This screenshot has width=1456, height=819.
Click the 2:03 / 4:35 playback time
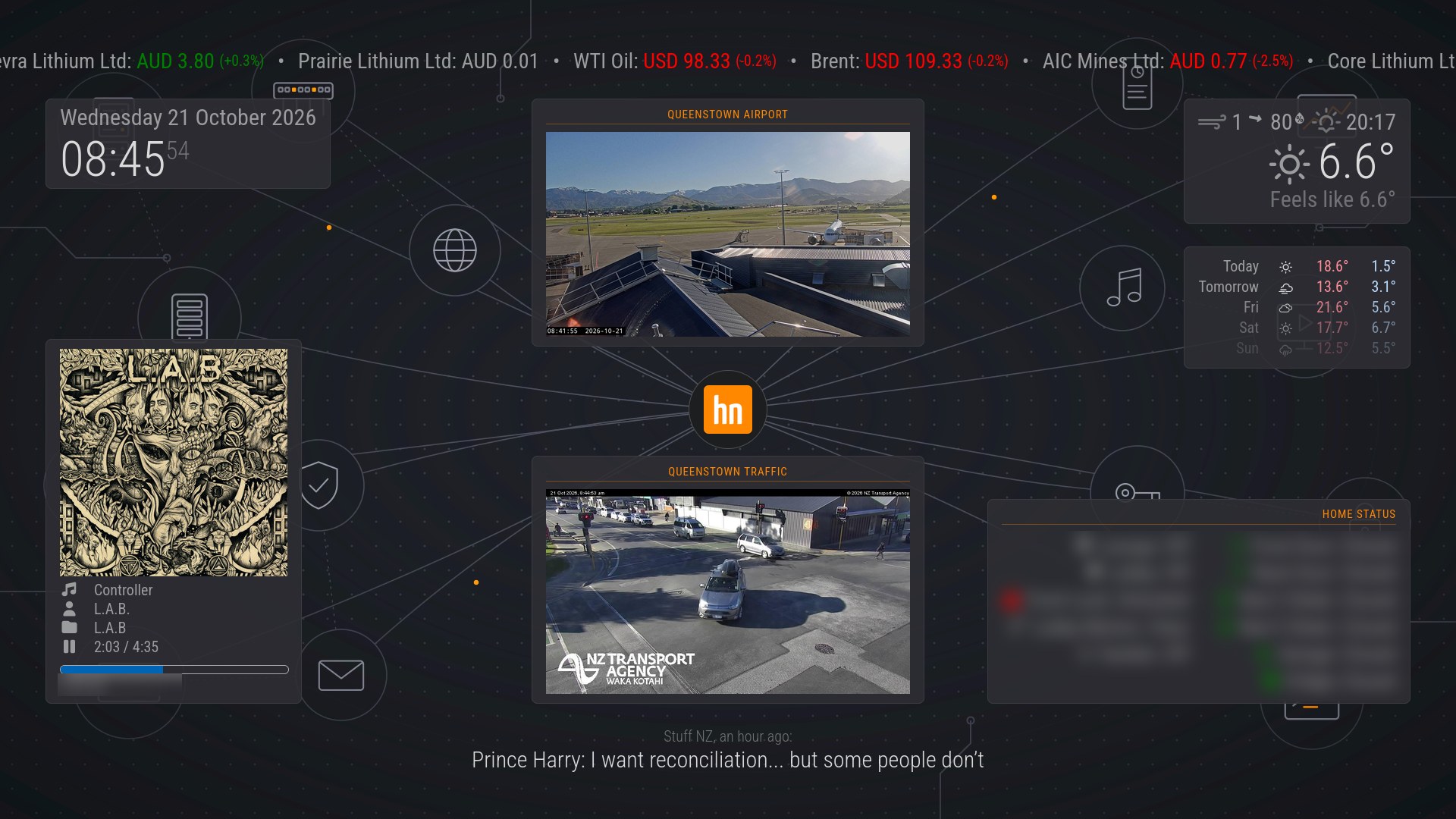[x=126, y=647]
